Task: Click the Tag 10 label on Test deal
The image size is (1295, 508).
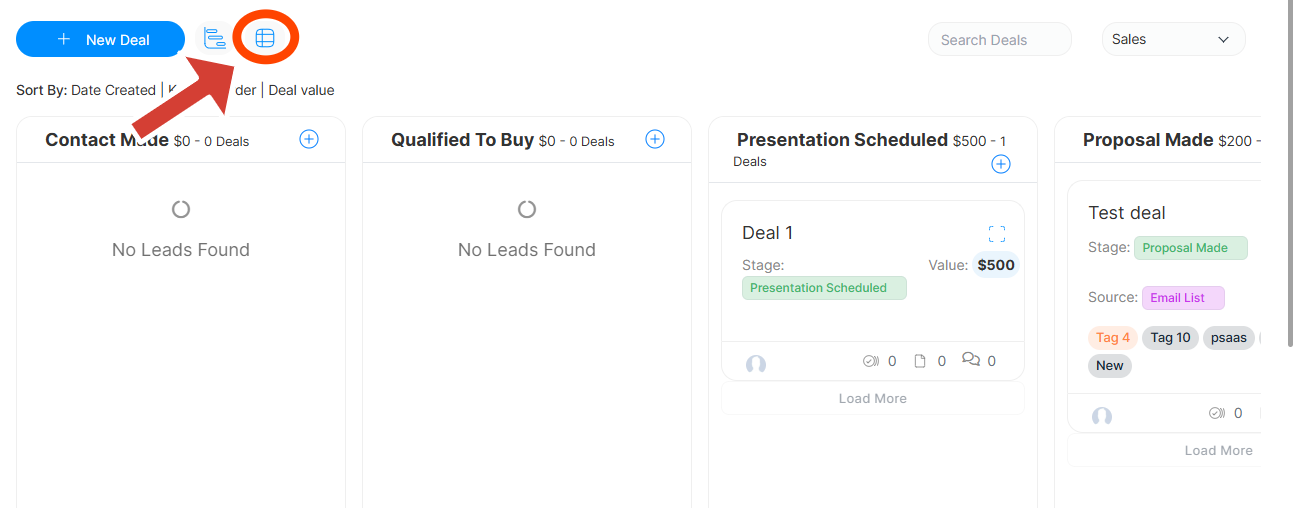Action: coord(1170,338)
